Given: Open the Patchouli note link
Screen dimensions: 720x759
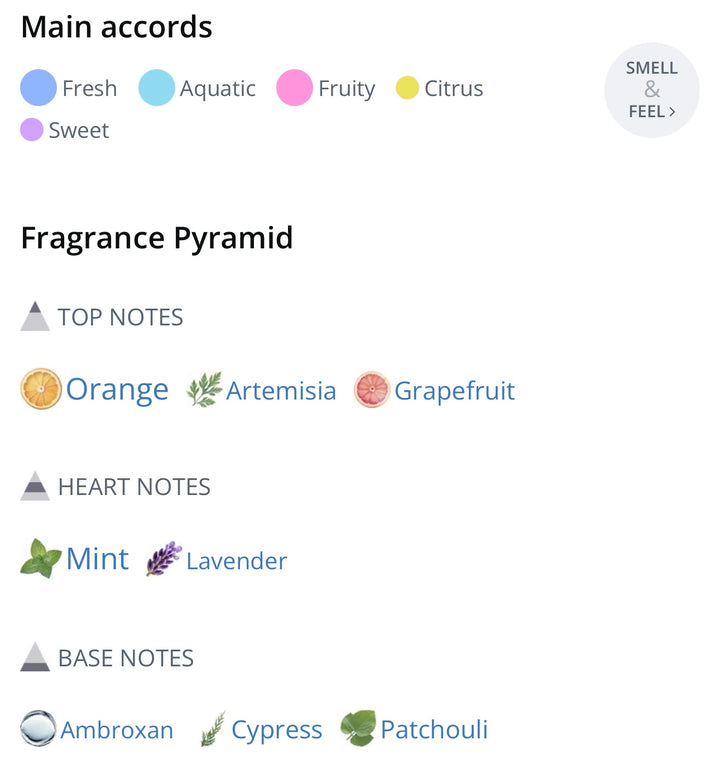Looking at the screenshot, I should click(x=434, y=729).
